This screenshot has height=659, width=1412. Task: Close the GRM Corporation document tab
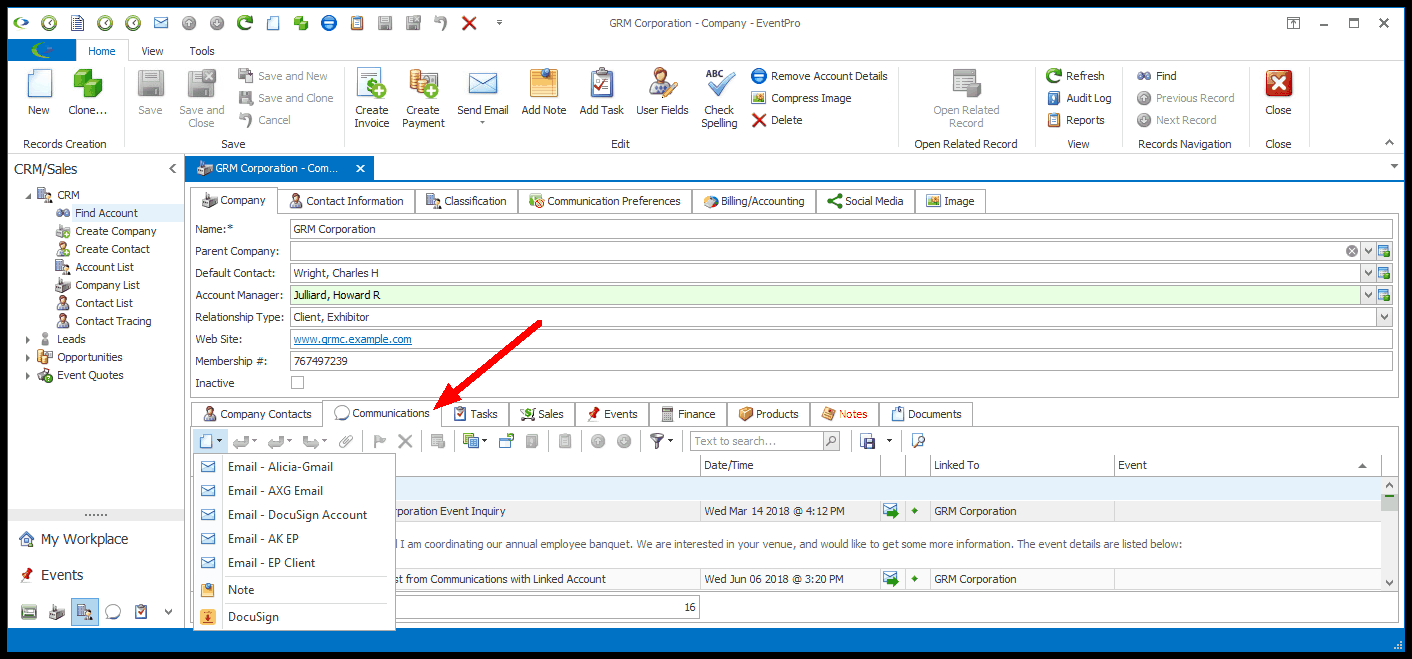click(x=361, y=169)
